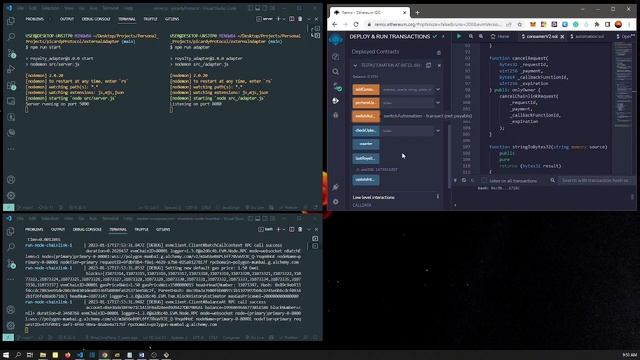The width and height of the screenshot is (640, 360).
Task: Open Explorer icon in top VS Code window
Action: point(11,21)
